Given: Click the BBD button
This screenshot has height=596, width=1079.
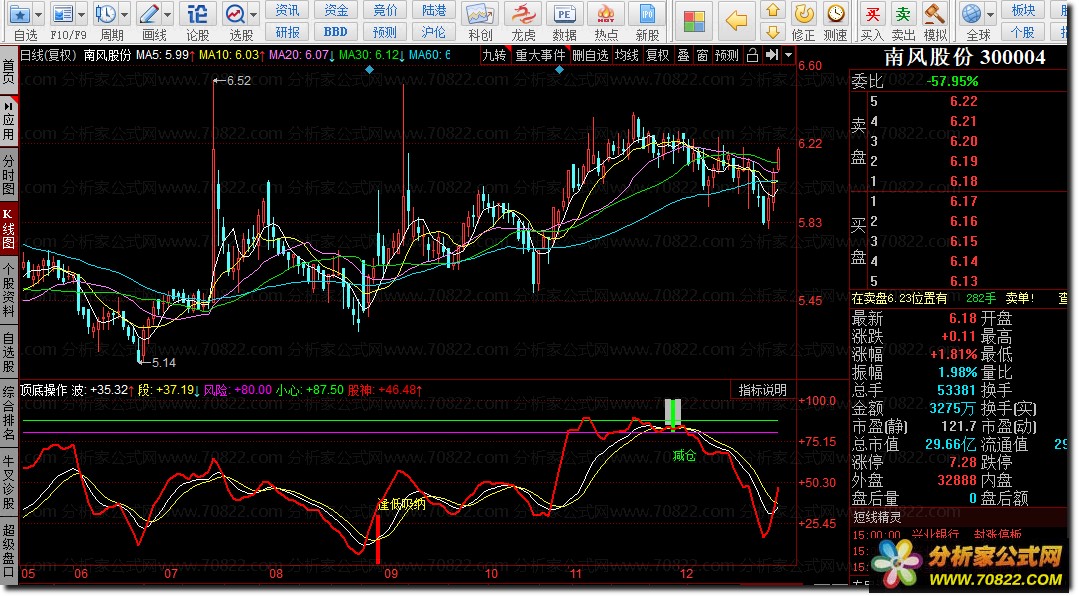Looking at the screenshot, I should [336, 32].
